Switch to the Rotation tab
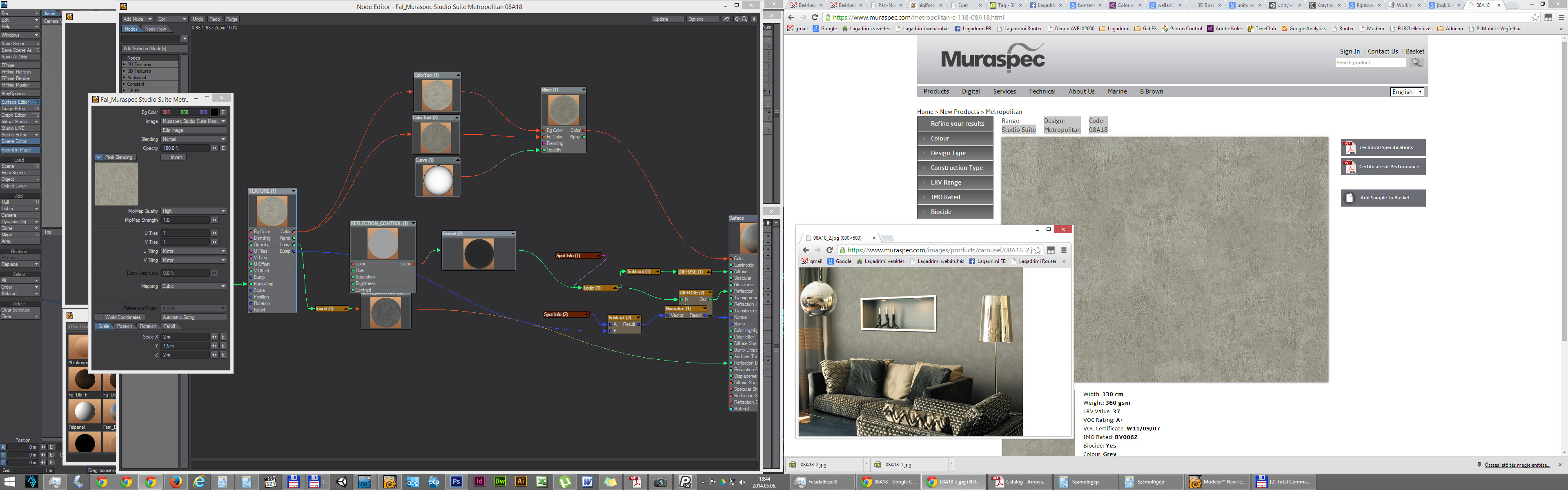The image size is (1568, 490). click(148, 326)
